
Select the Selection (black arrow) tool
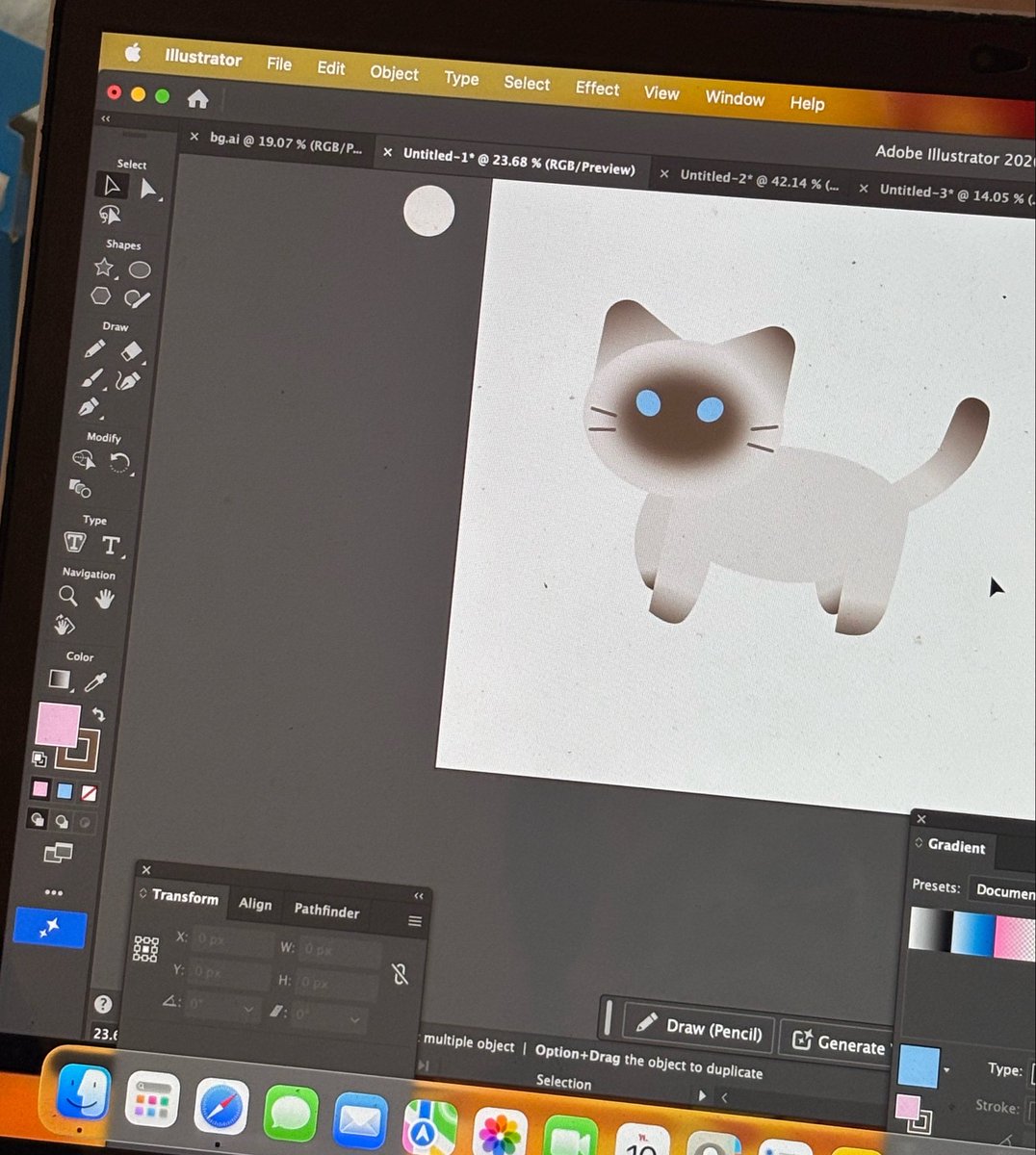(x=112, y=185)
